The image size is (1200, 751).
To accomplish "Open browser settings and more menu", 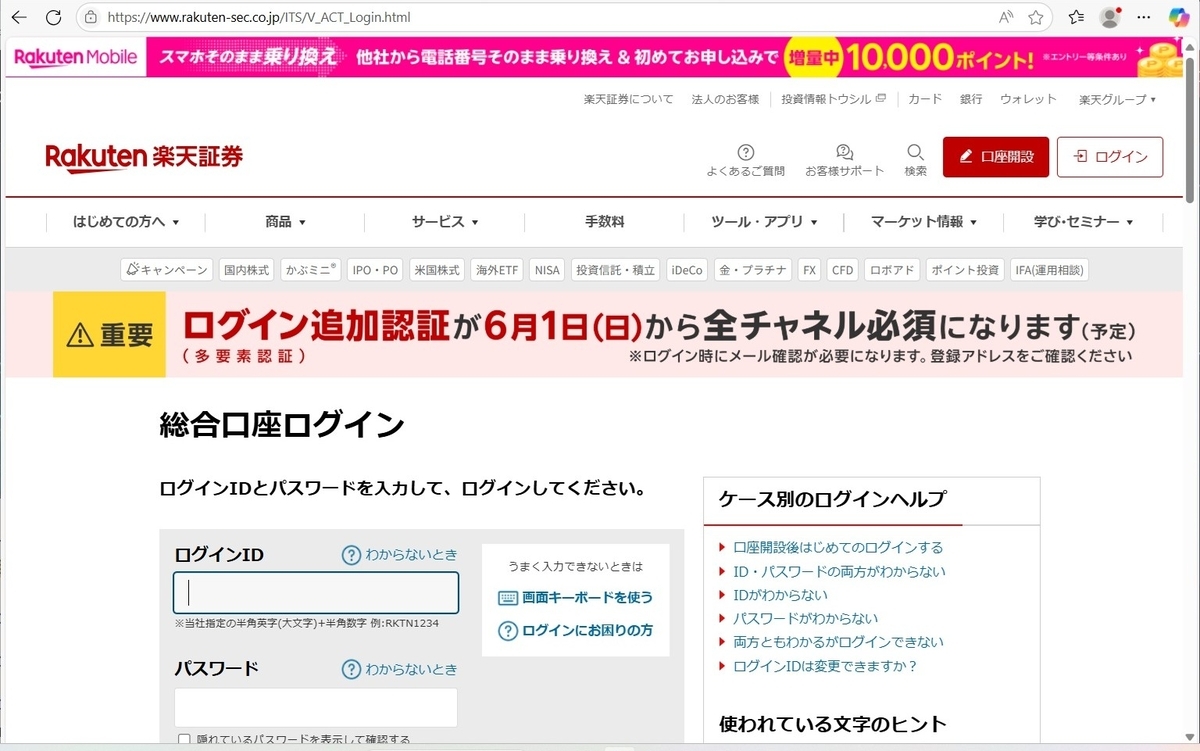I will point(1145,17).
